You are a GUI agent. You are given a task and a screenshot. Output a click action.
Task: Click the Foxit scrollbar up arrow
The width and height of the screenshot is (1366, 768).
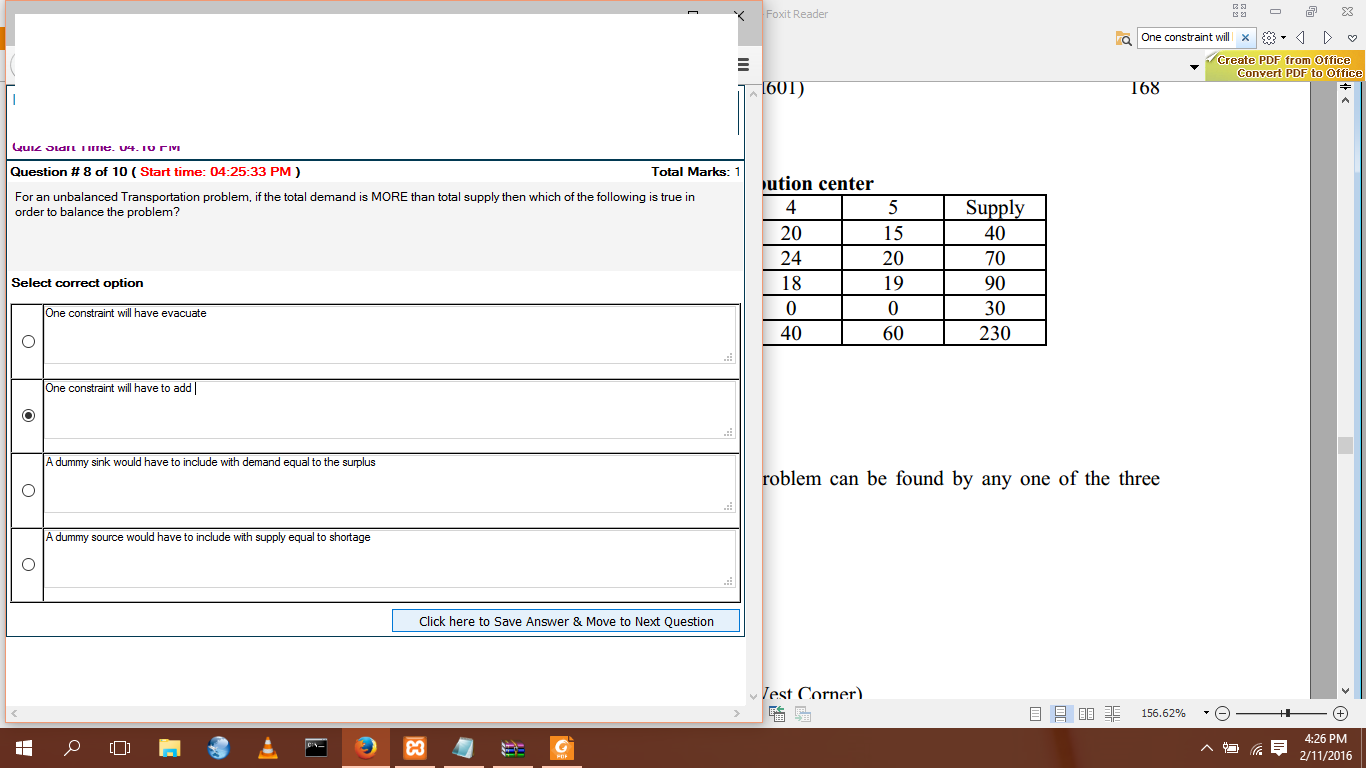(x=1345, y=102)
